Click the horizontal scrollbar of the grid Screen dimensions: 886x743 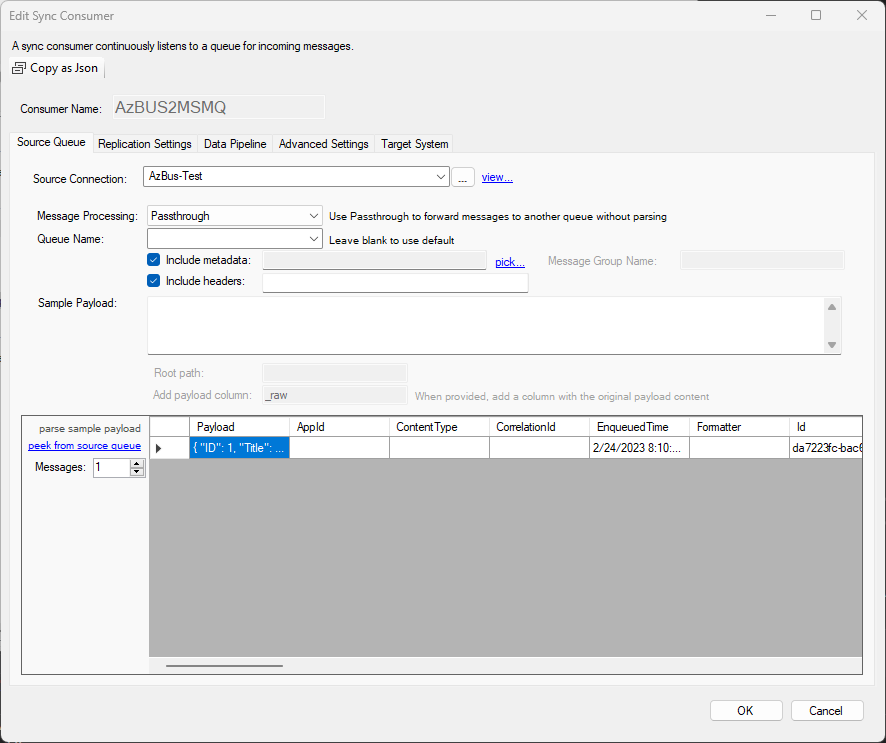pyautogui.click(x=224, y=666)
